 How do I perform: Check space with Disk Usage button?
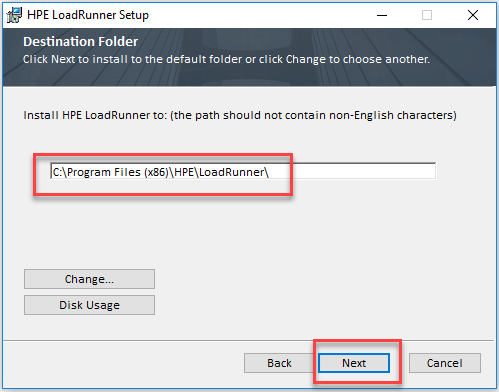(x=89, y=305)
